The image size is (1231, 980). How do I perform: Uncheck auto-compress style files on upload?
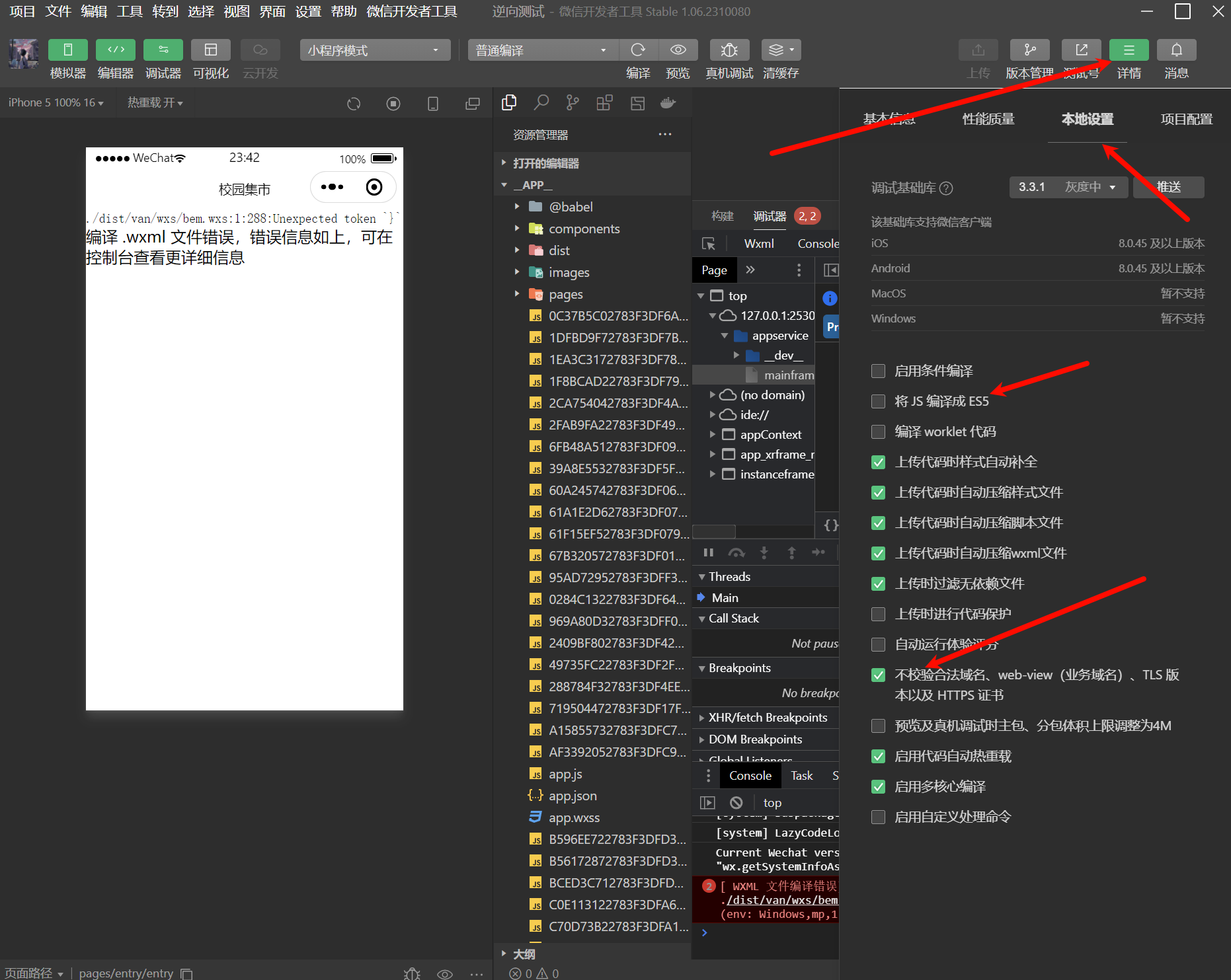click(878, 492)
